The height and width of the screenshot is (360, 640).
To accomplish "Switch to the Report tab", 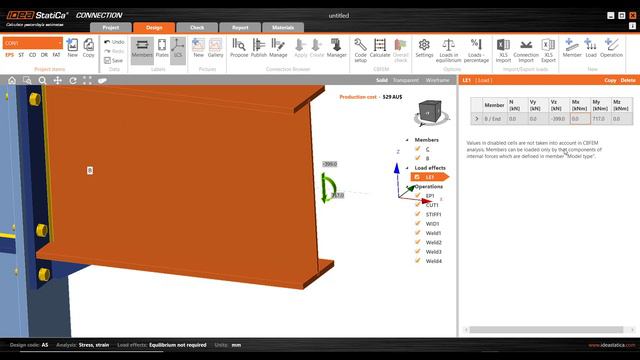I will (240, 28).
